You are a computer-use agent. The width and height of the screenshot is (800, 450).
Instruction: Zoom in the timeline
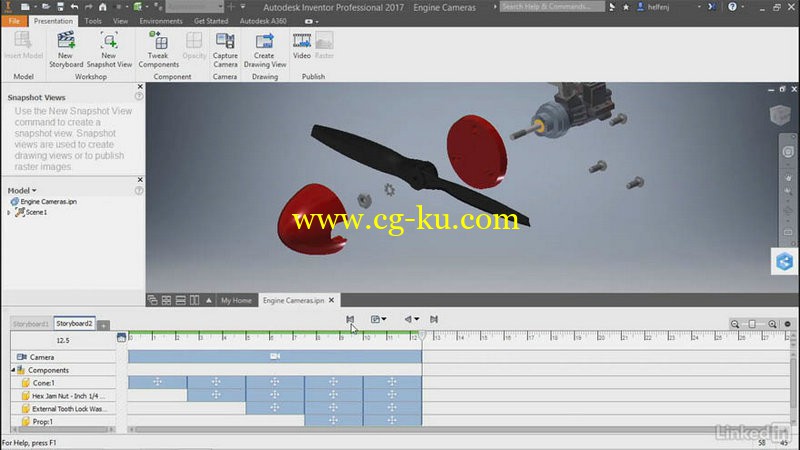[x=772, y=324]
